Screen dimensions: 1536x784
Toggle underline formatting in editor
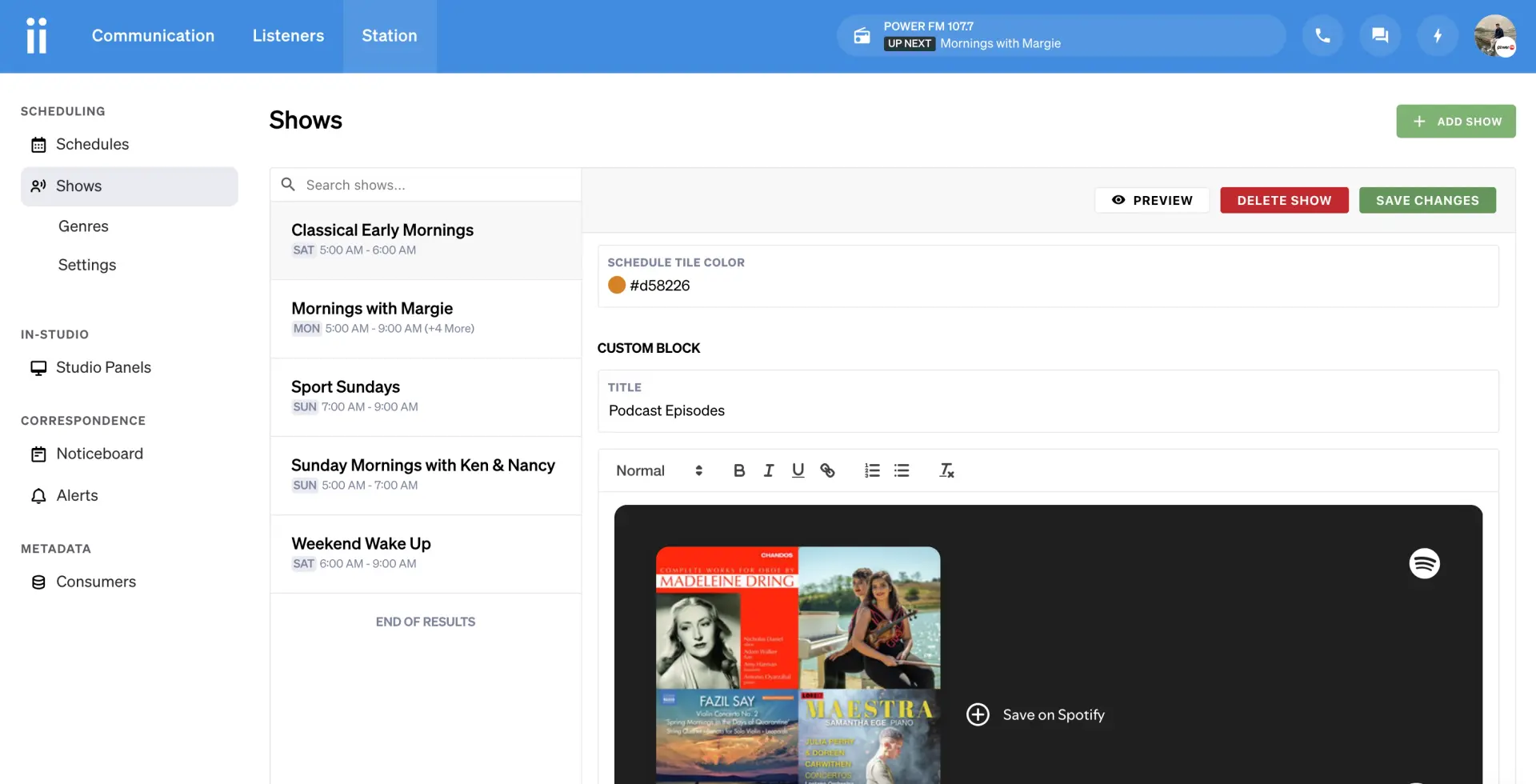798,470
